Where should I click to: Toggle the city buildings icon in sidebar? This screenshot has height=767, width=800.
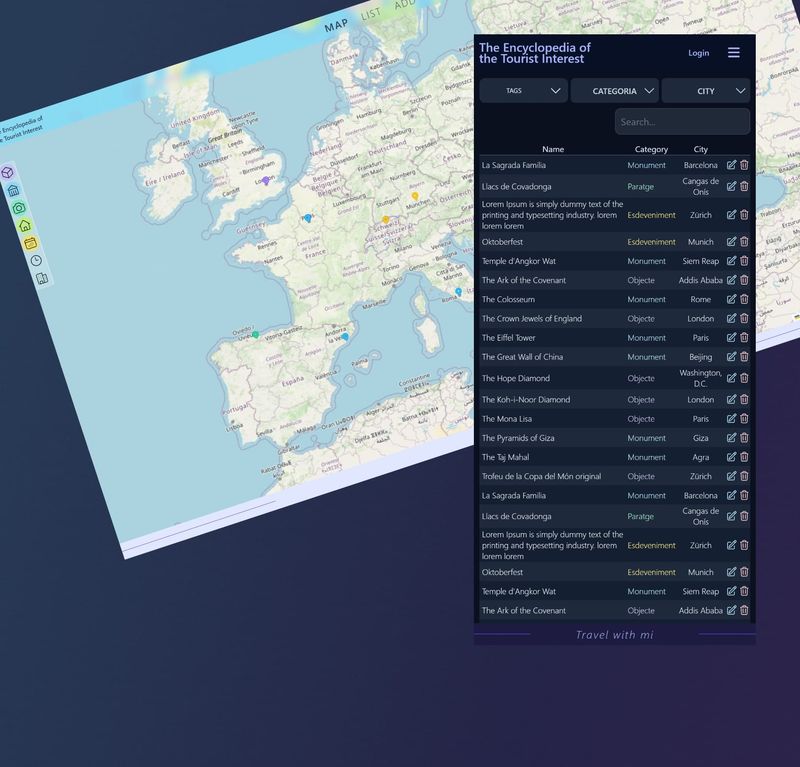[x=42, y=278]
